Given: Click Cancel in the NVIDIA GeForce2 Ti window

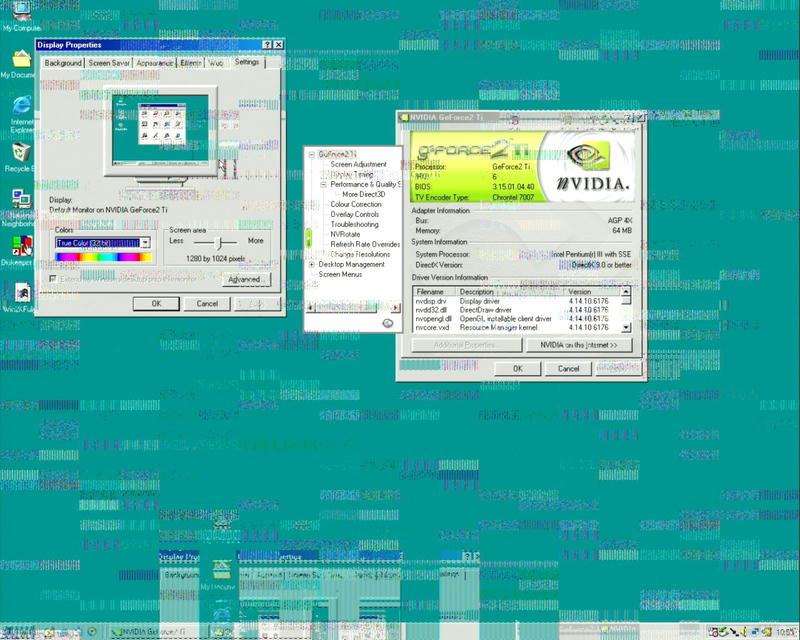Looking at the screenshot, I should (568, 368).
